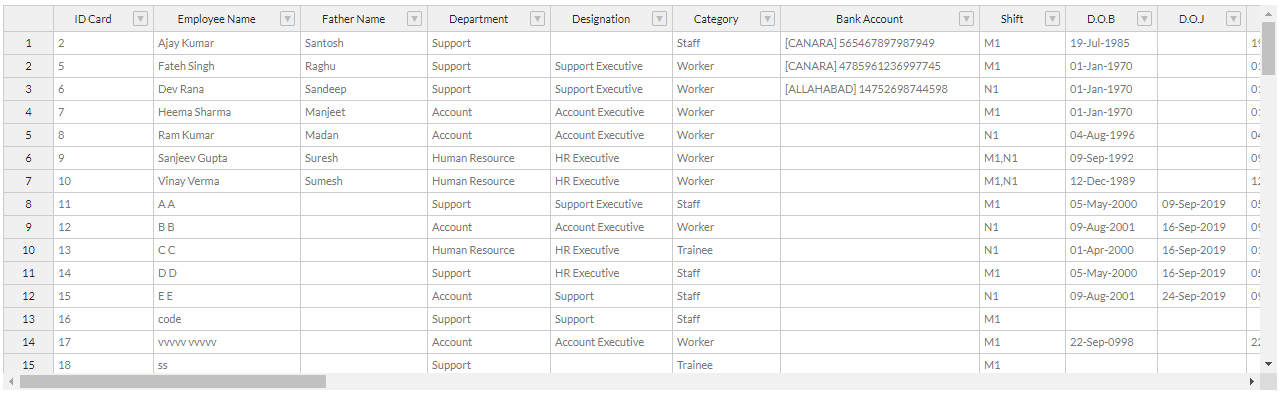Open the Category column filter
This screenshot has width=1279, height=395.
click(x=767, y=19)
